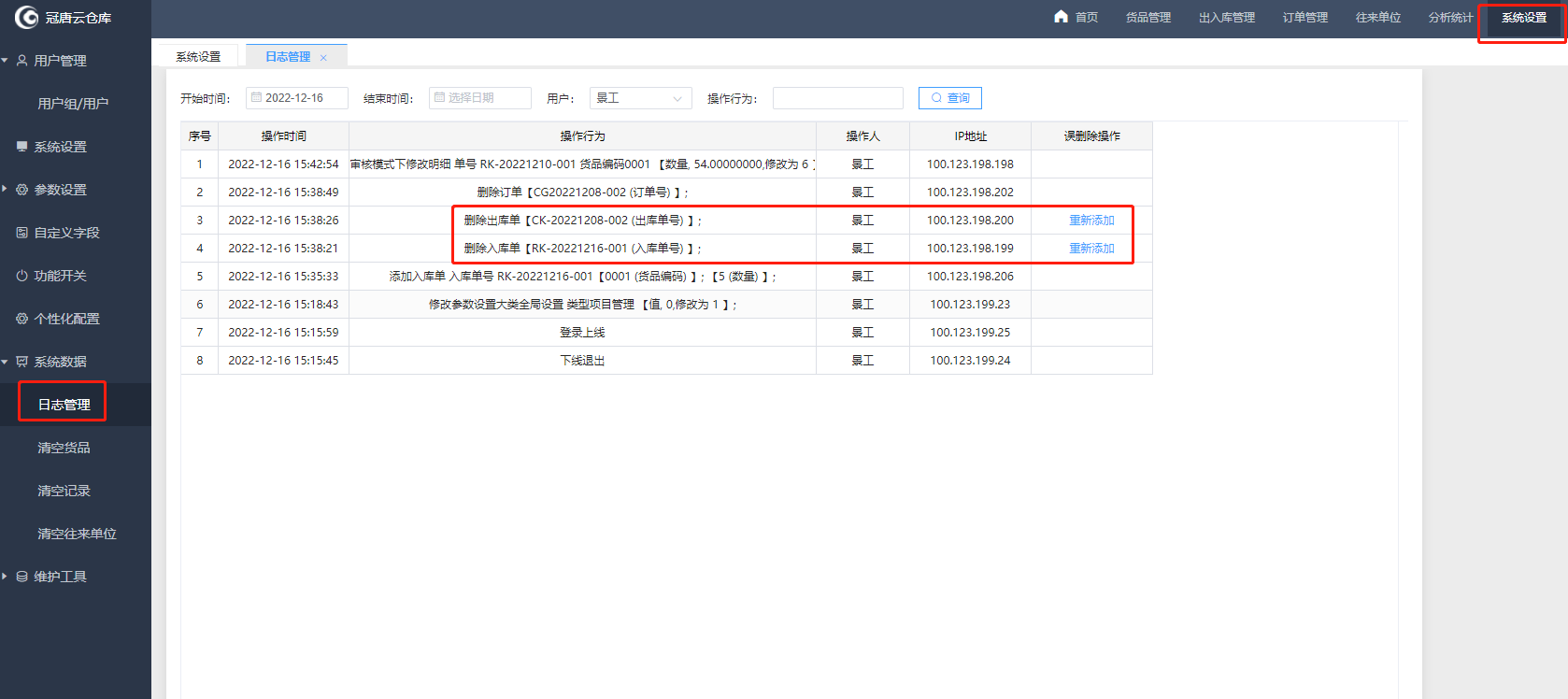Click the user icon beside 用户管理
The width and height of the screenshot is (1568, 699).
[x=21, y=60]
